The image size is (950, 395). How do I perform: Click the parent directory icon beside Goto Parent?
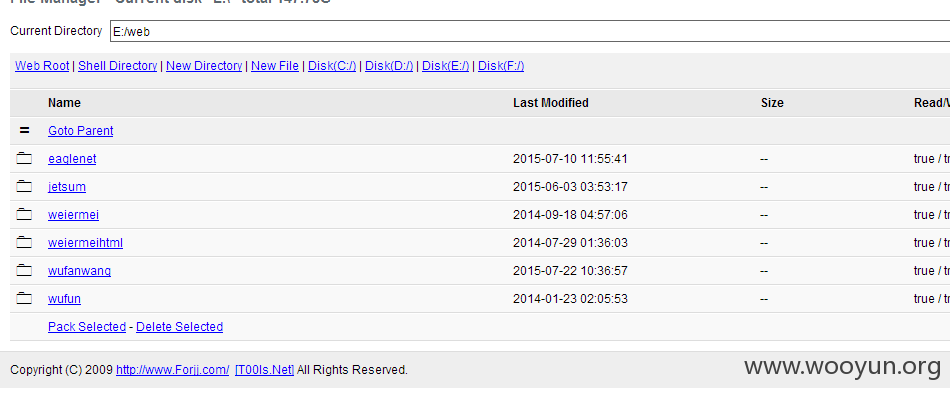pyautogui.click(x=24, y=131)
